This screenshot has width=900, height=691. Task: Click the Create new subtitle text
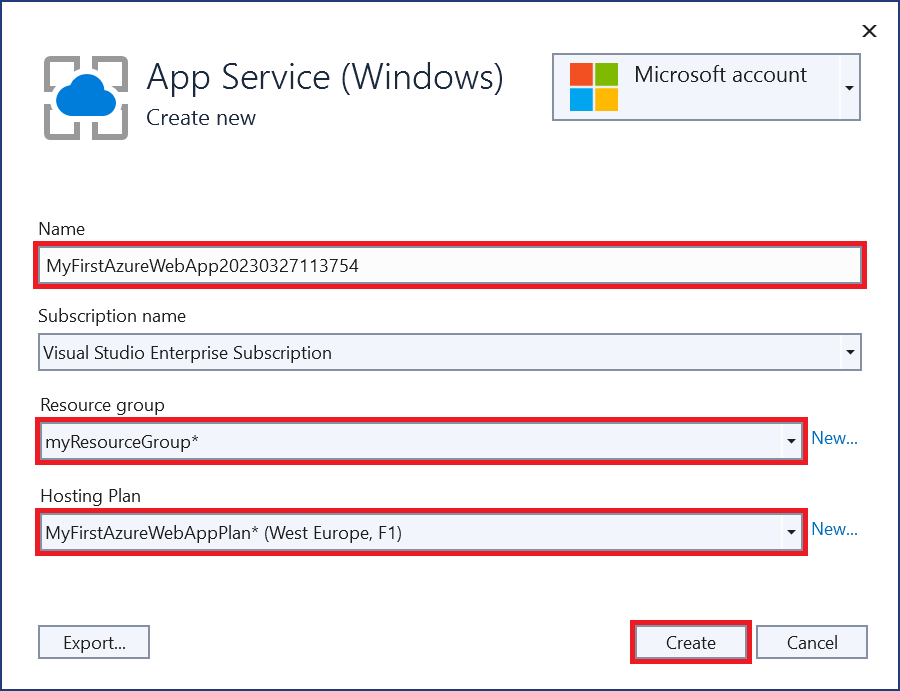[x=201, y=118]
